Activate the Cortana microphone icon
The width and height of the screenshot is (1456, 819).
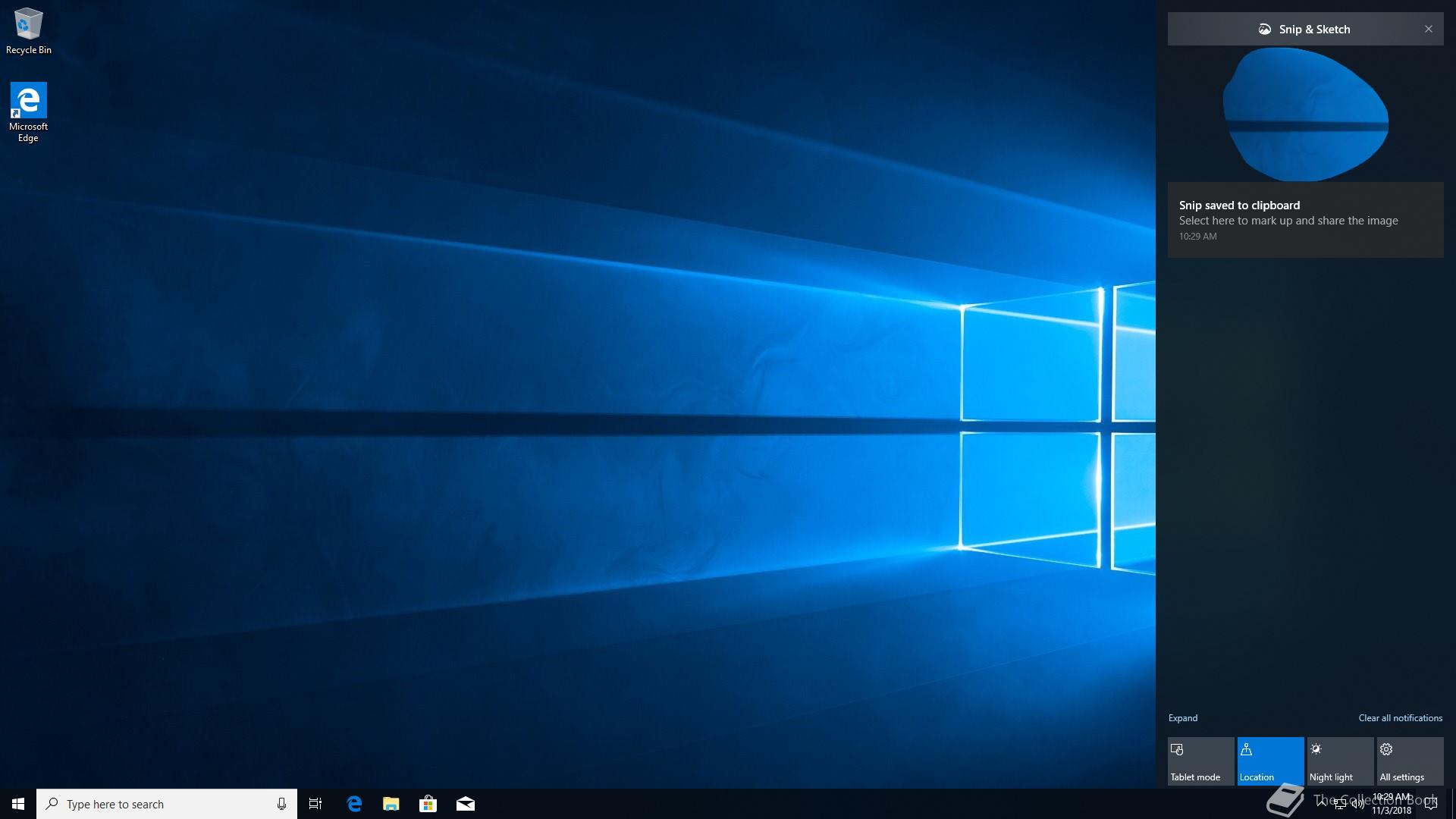click(x=281, y=804)
